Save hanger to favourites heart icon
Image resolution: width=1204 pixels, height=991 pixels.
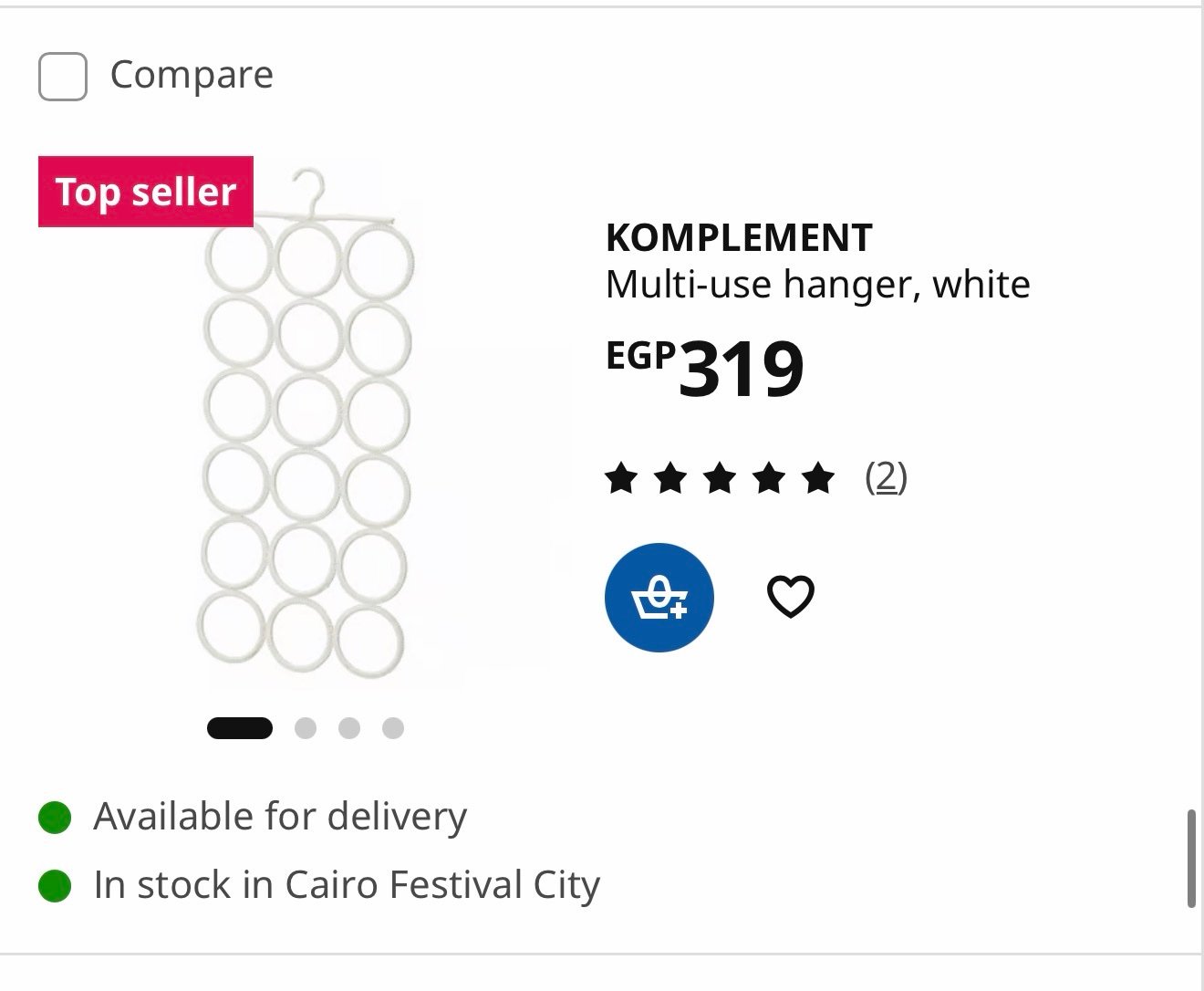(x=790, y=598)
